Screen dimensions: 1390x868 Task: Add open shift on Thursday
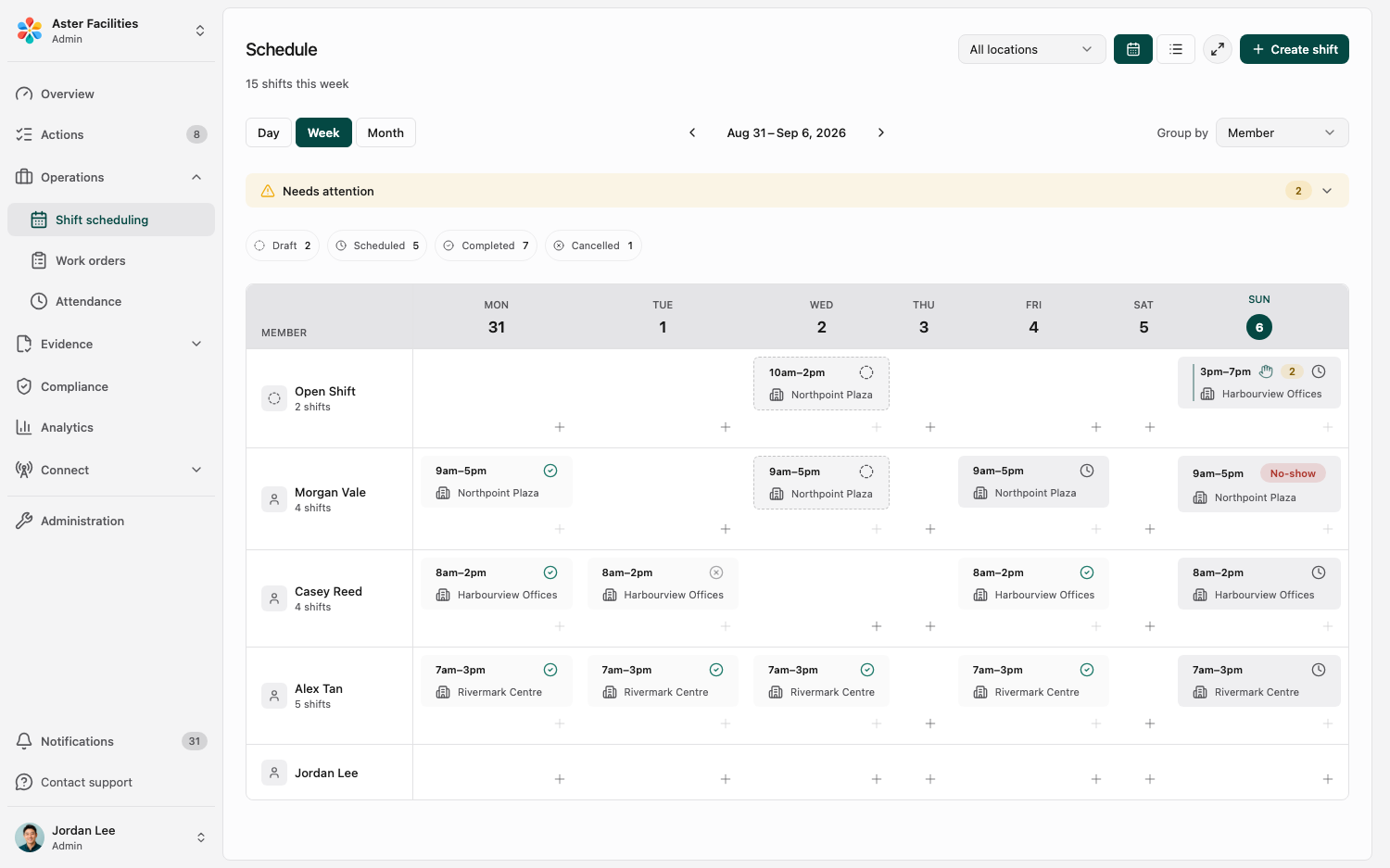[x=930, y=427]
